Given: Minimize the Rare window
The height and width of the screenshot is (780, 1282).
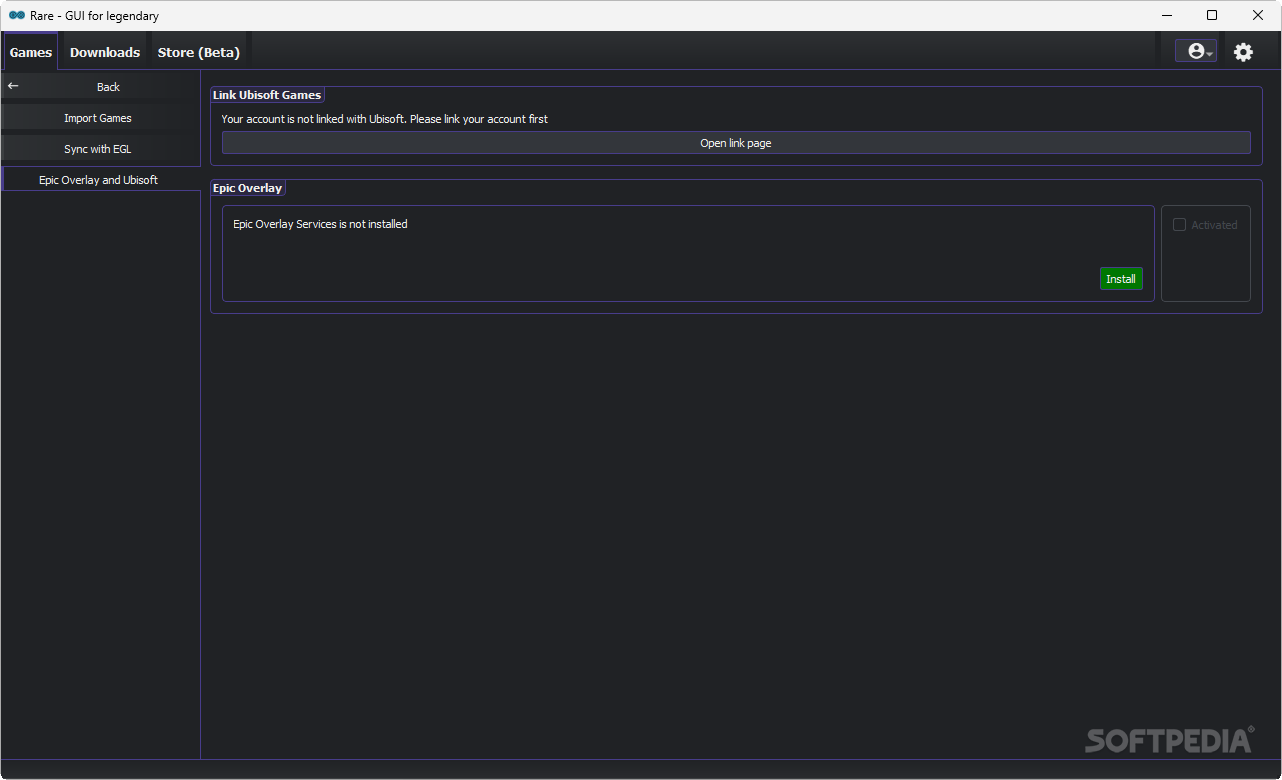Looking at the screenshot, I should tap(1166, 15).
